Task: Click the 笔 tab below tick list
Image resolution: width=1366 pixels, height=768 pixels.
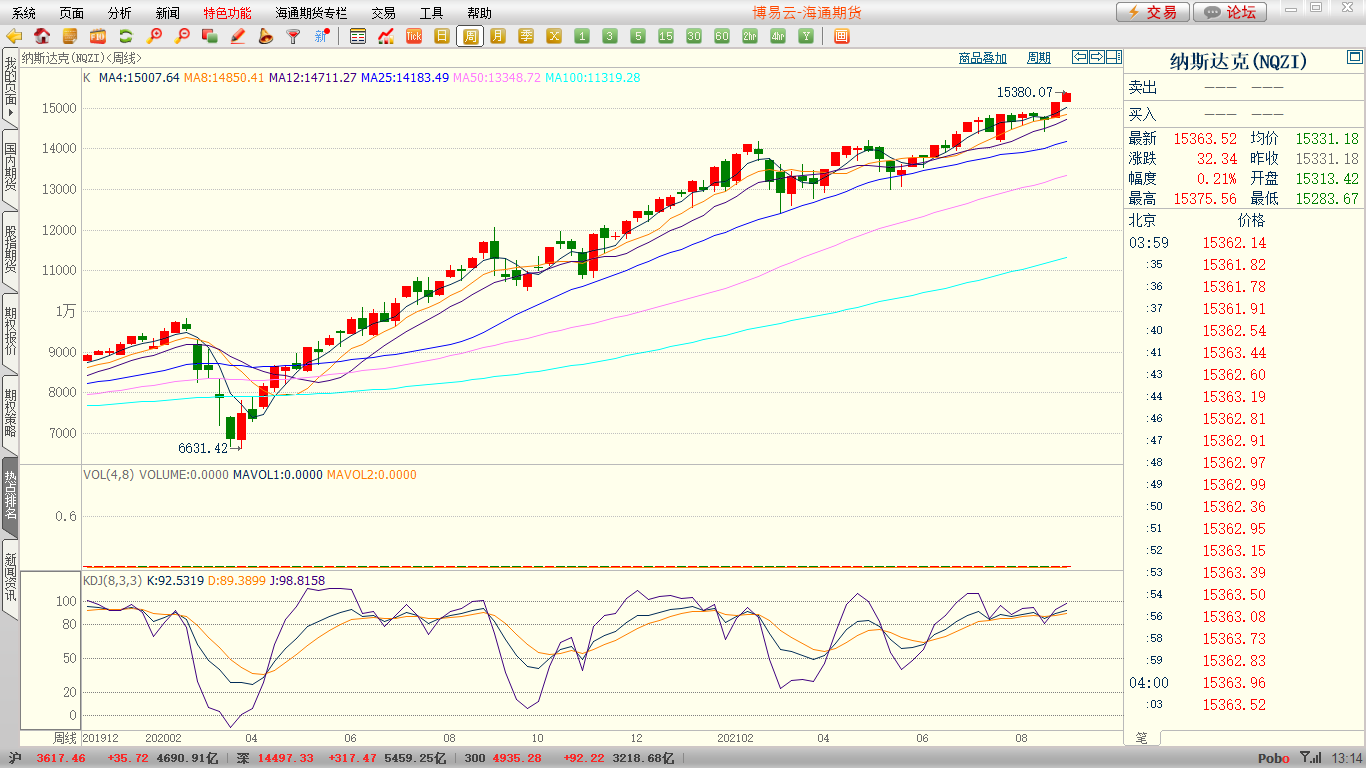Action: click(x=1142, y=738)
